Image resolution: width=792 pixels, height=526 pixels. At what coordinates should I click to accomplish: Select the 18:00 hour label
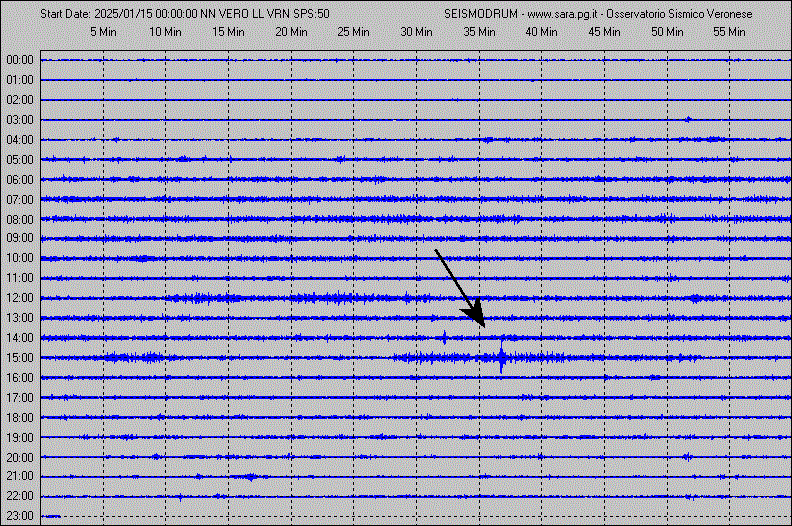pyautogui.click(x=20, y=418)
